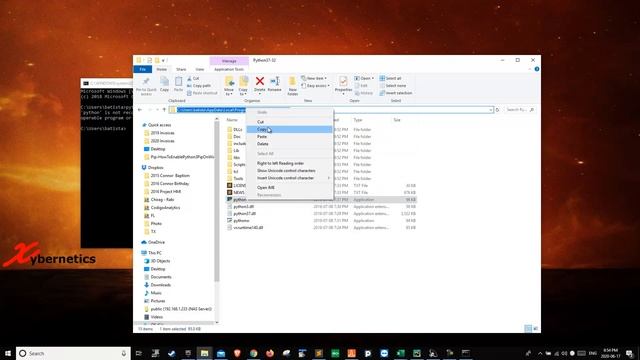
Task: Choose Copy from the context menu
Action: pos(289,129)
